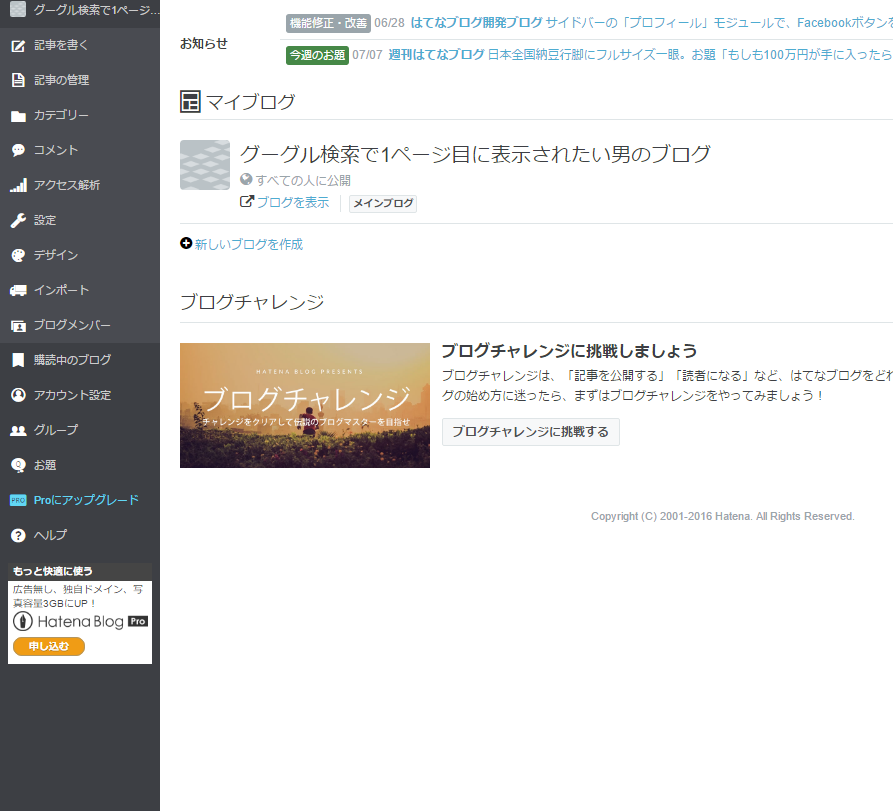Click the blog thumbnail image in マイブログ
893x811 pixels.
click(205, 165)
